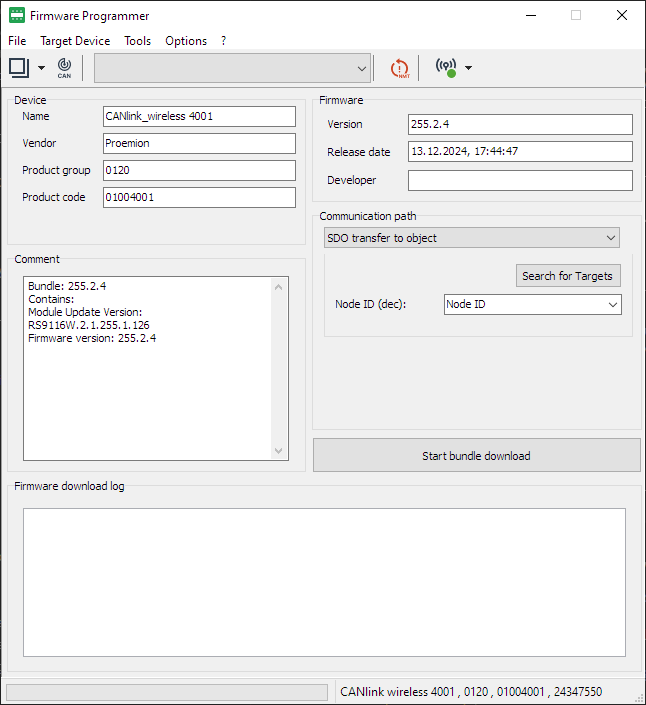Open the Node ID dropdown list
Screen dimensions: 646x705
click(x=532, y=304)
